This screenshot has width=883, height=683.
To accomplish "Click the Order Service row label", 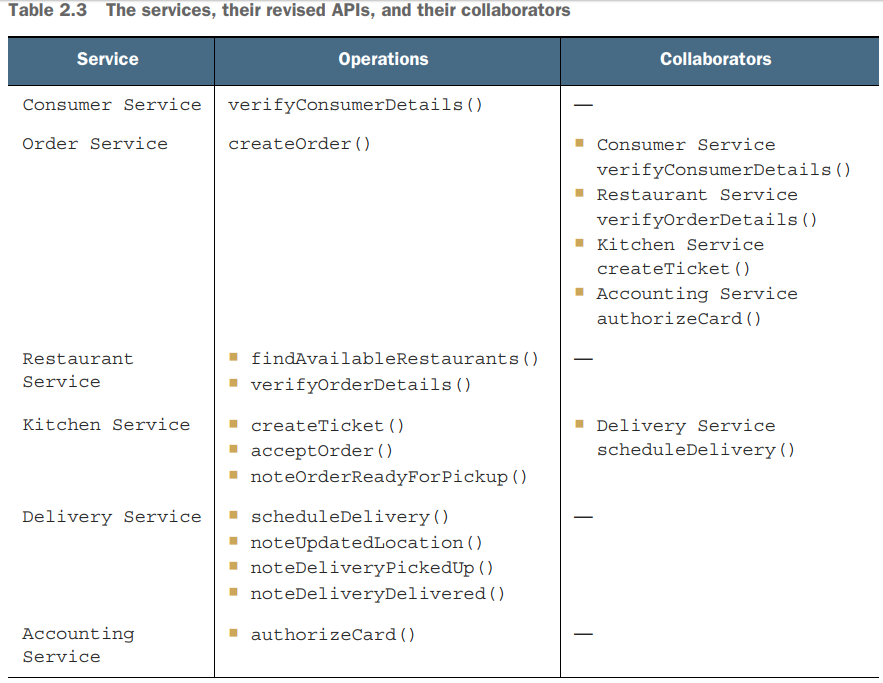I will [x=95, y=144].
